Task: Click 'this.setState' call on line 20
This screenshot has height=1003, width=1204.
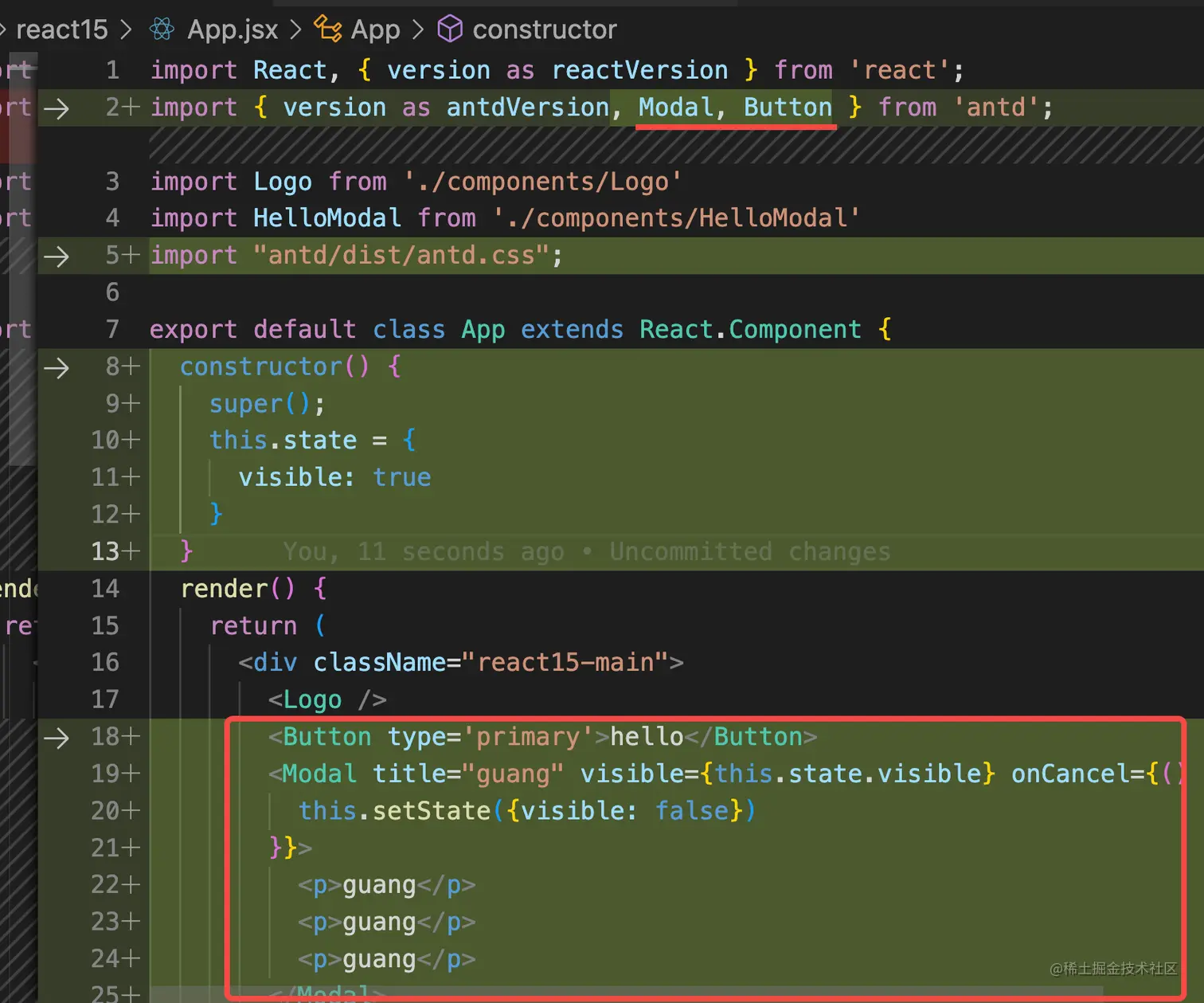Action: coord(394,810)
